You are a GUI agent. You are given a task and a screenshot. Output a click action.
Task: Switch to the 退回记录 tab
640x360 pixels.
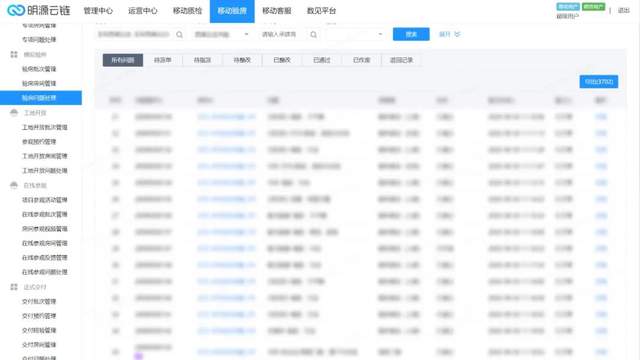401,60
